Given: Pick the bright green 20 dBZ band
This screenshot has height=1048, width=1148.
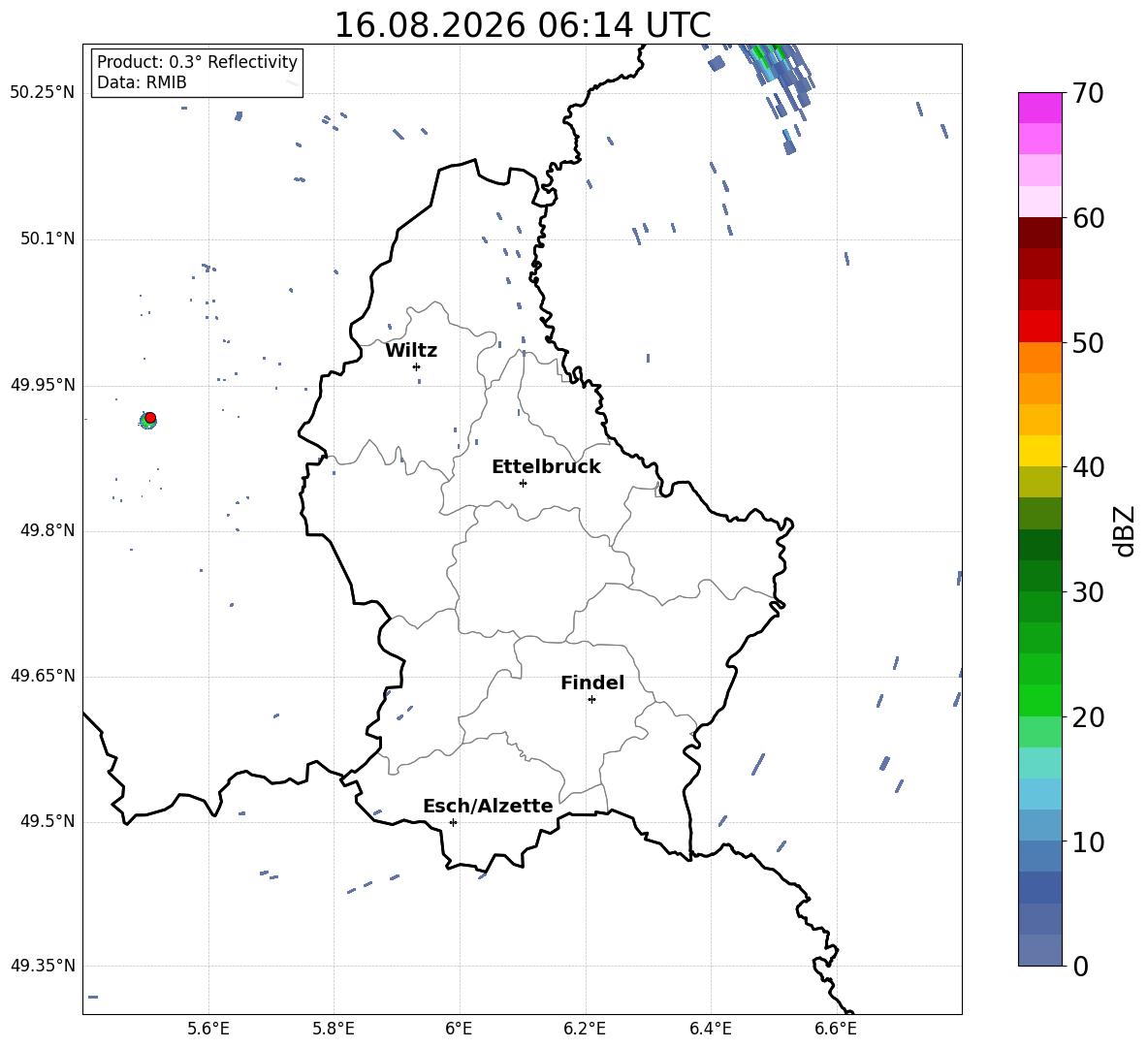Looking at the screenshot, I should pyautogui.click(x=1039, y=700).
